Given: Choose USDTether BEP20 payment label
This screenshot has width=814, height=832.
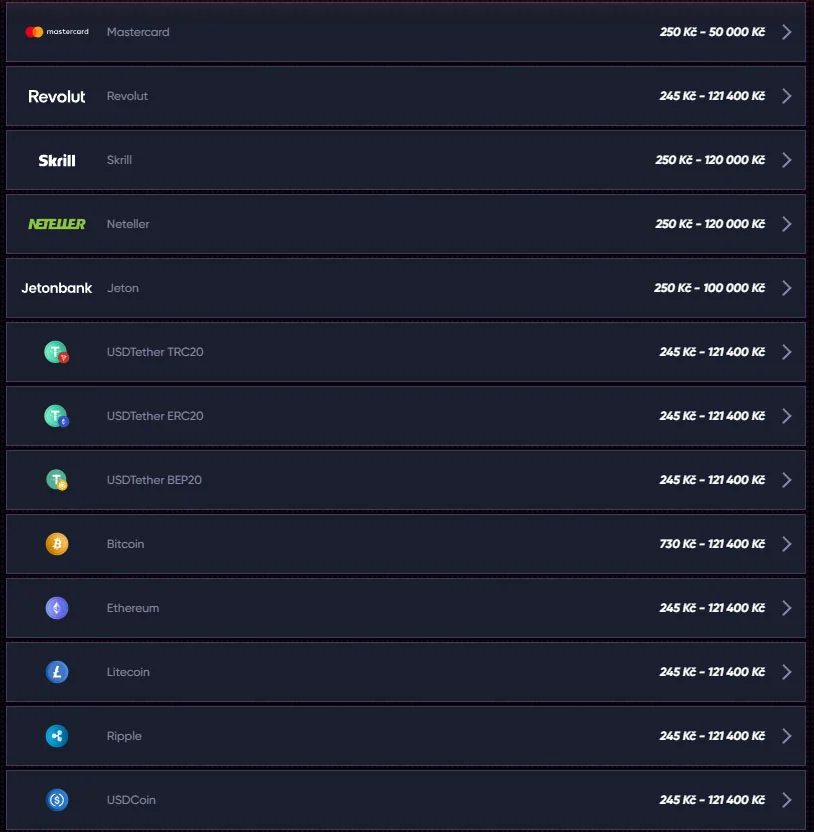Looking at the screenshot, I should [x=154, y=480].
